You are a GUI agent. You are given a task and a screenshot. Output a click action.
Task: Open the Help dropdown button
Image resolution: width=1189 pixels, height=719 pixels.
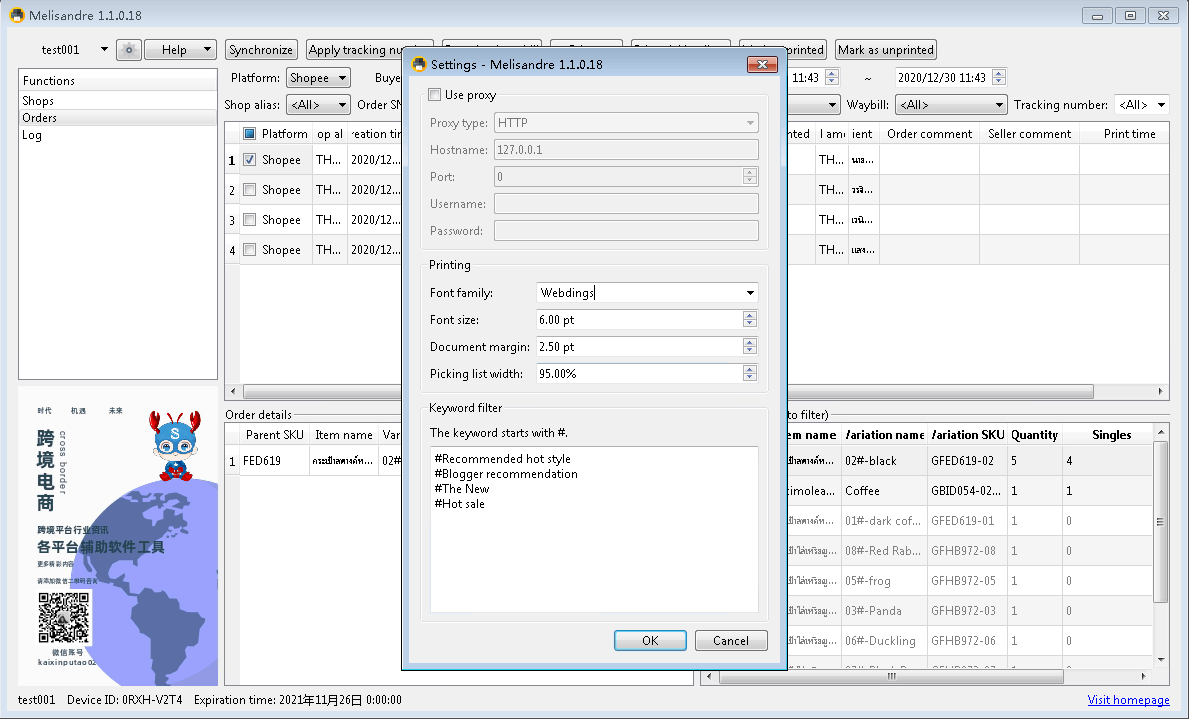point(180,50)
